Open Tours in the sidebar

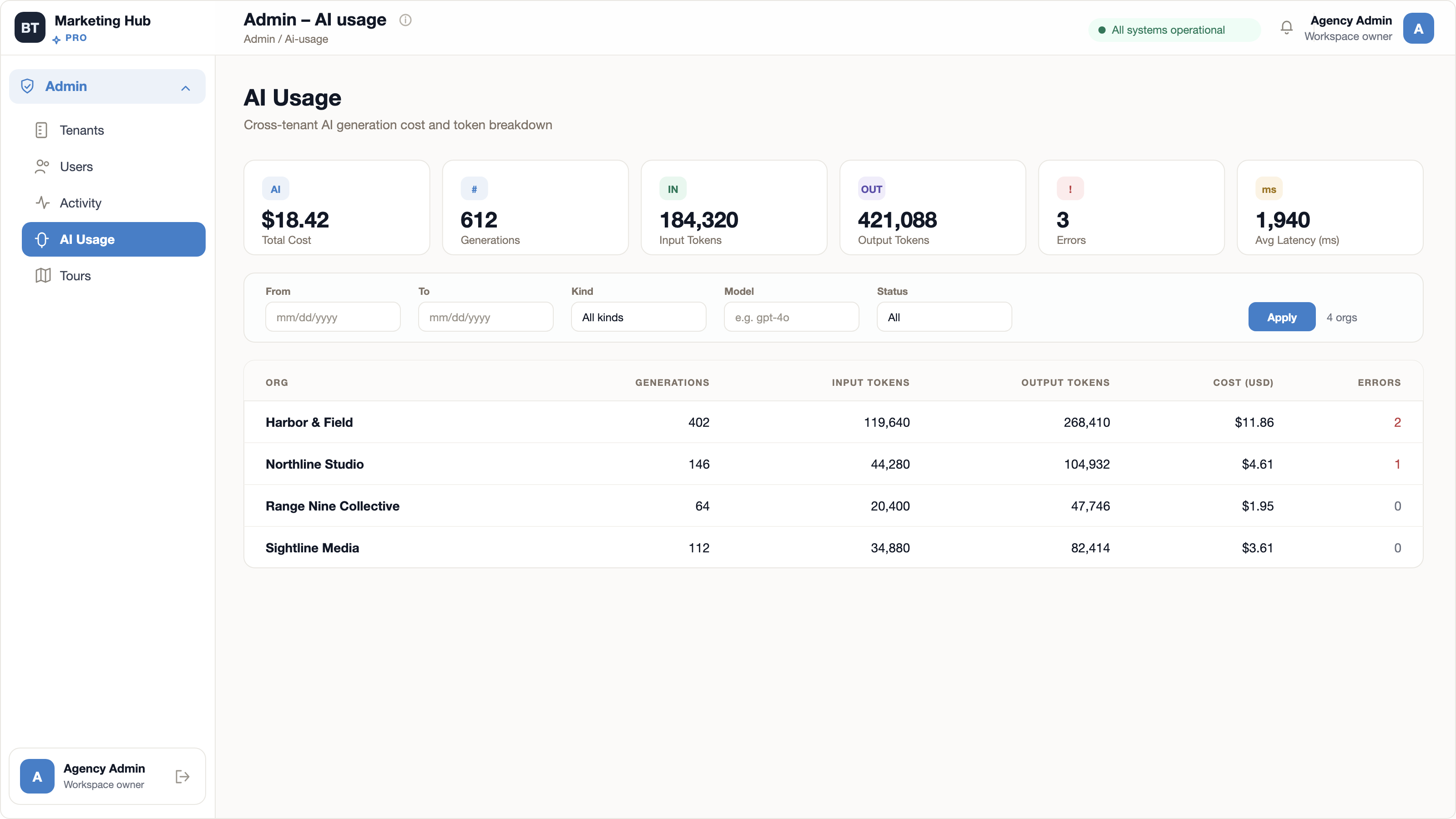(x=114, y=276)
